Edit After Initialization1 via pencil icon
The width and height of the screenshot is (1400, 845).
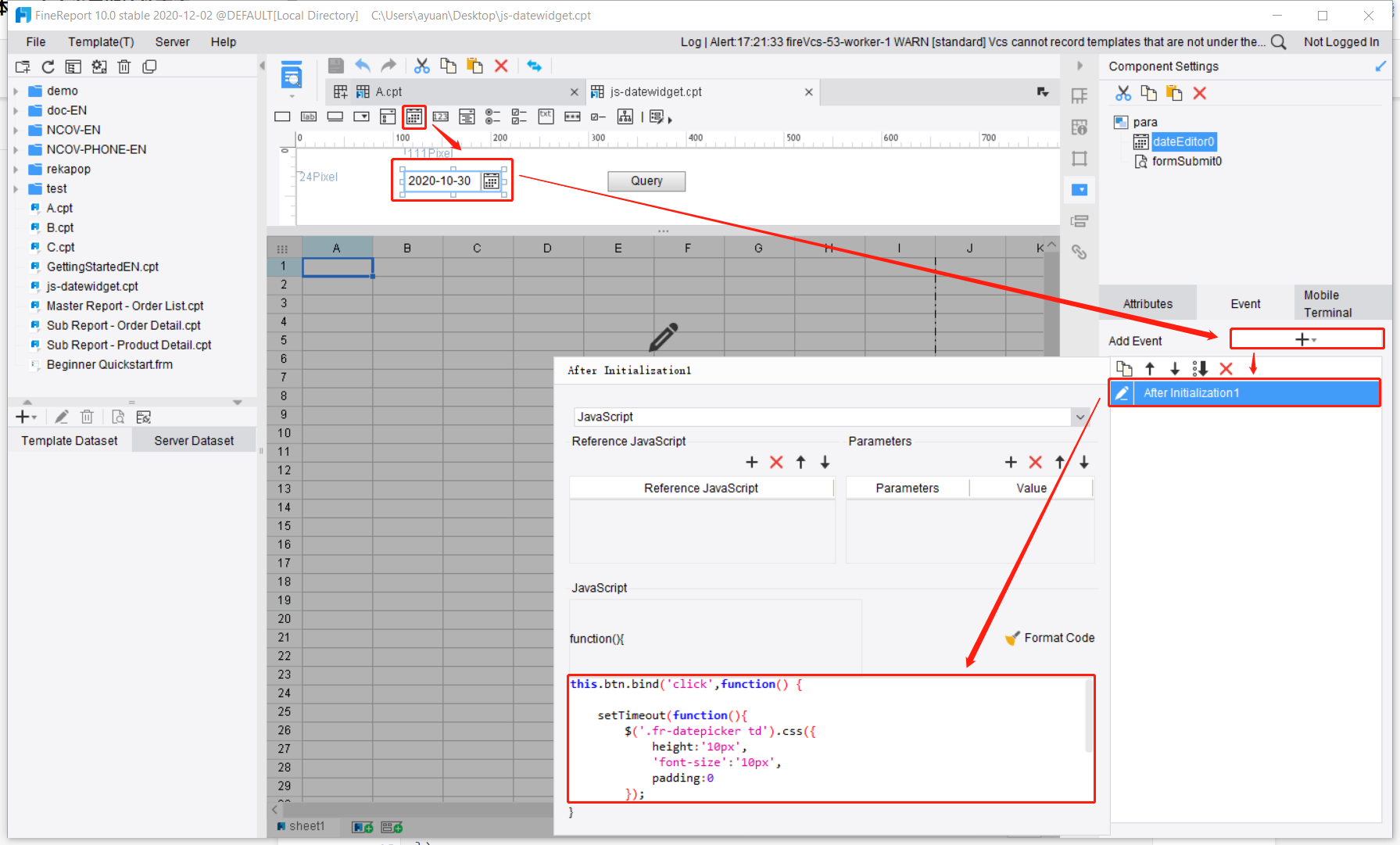pos(1122,393)
